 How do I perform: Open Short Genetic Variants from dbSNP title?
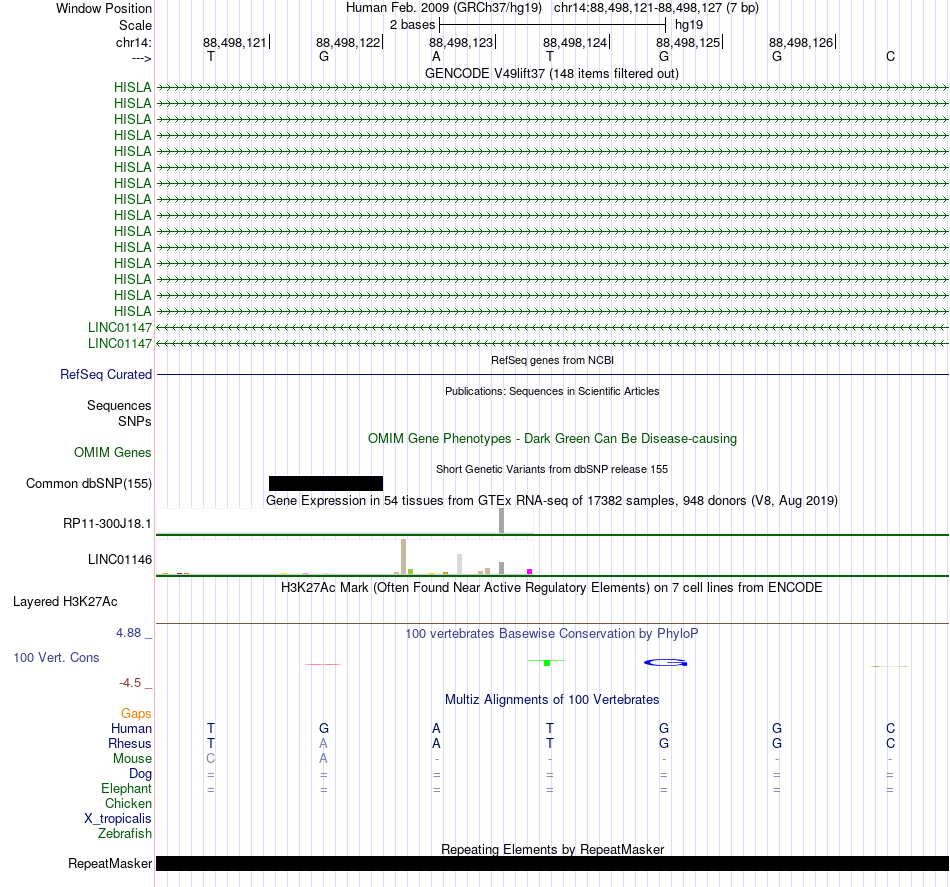(552, 469)
